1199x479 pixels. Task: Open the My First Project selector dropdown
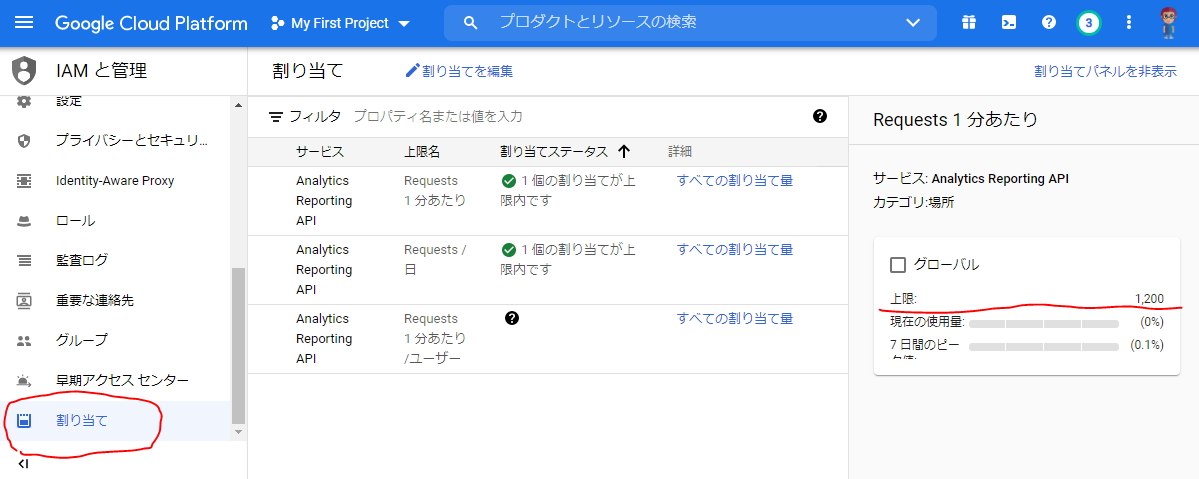341,23
